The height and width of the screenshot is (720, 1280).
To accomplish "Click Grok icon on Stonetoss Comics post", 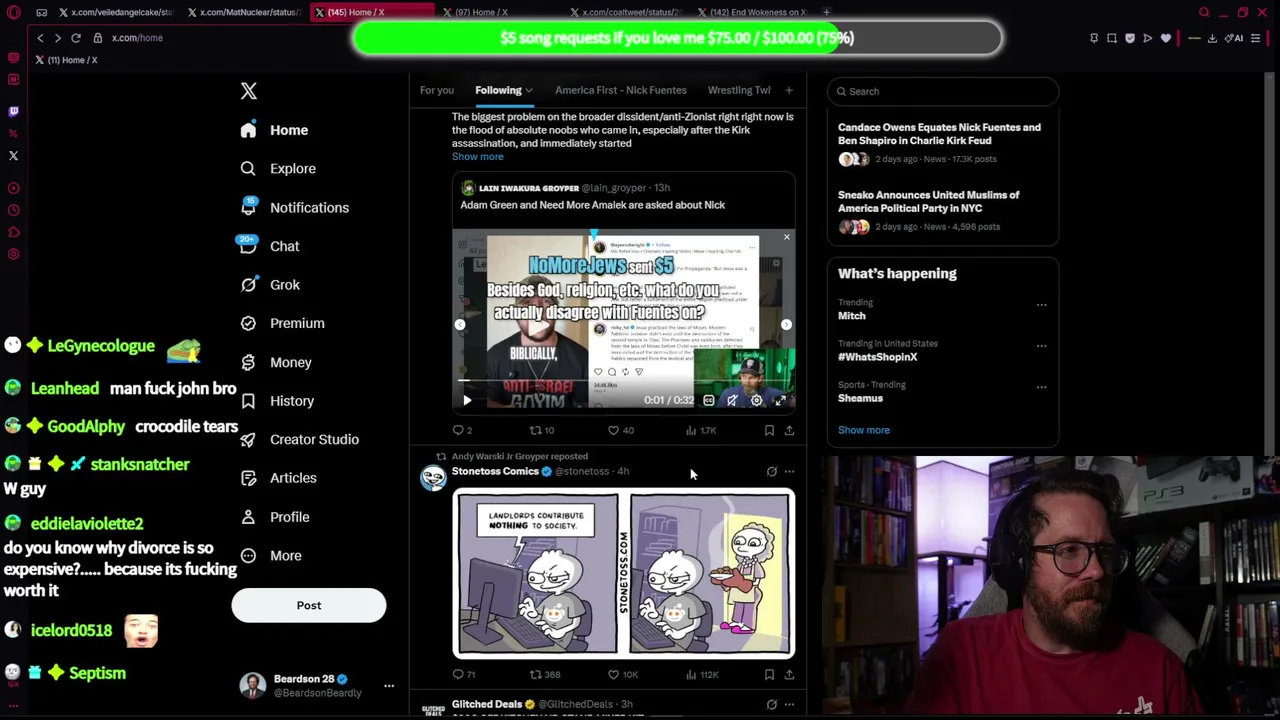I will click(x=771, y=472).
